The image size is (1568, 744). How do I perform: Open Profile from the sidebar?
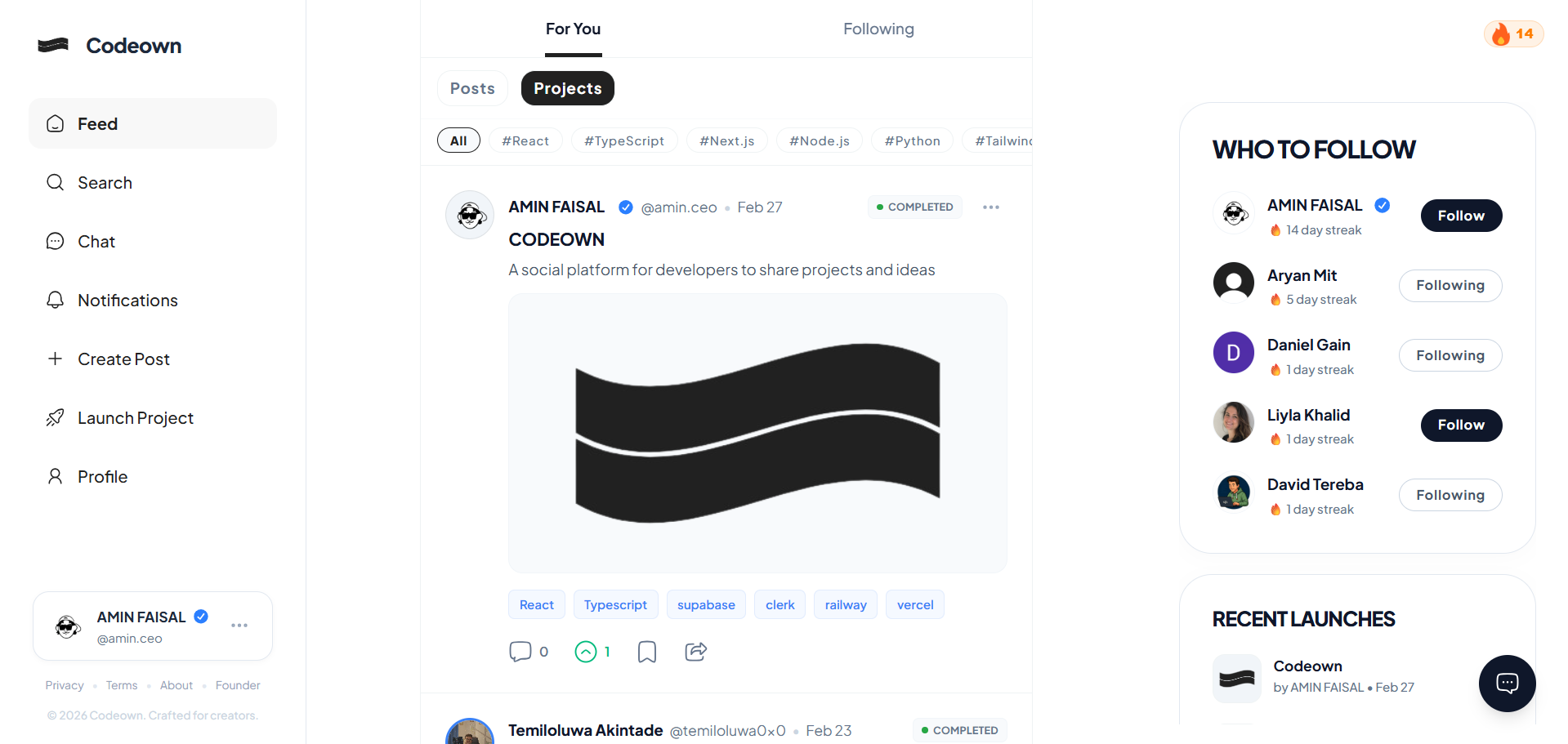click(102, 476)
